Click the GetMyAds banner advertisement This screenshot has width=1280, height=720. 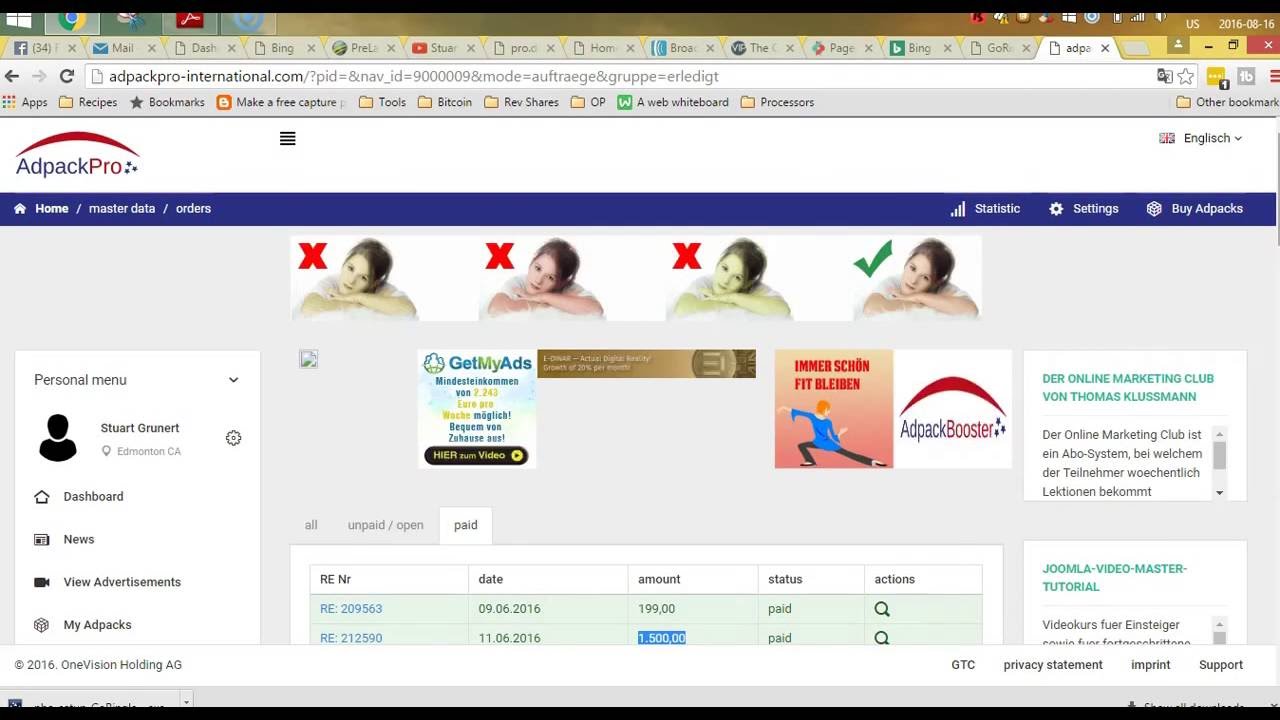tap(477, 409)
